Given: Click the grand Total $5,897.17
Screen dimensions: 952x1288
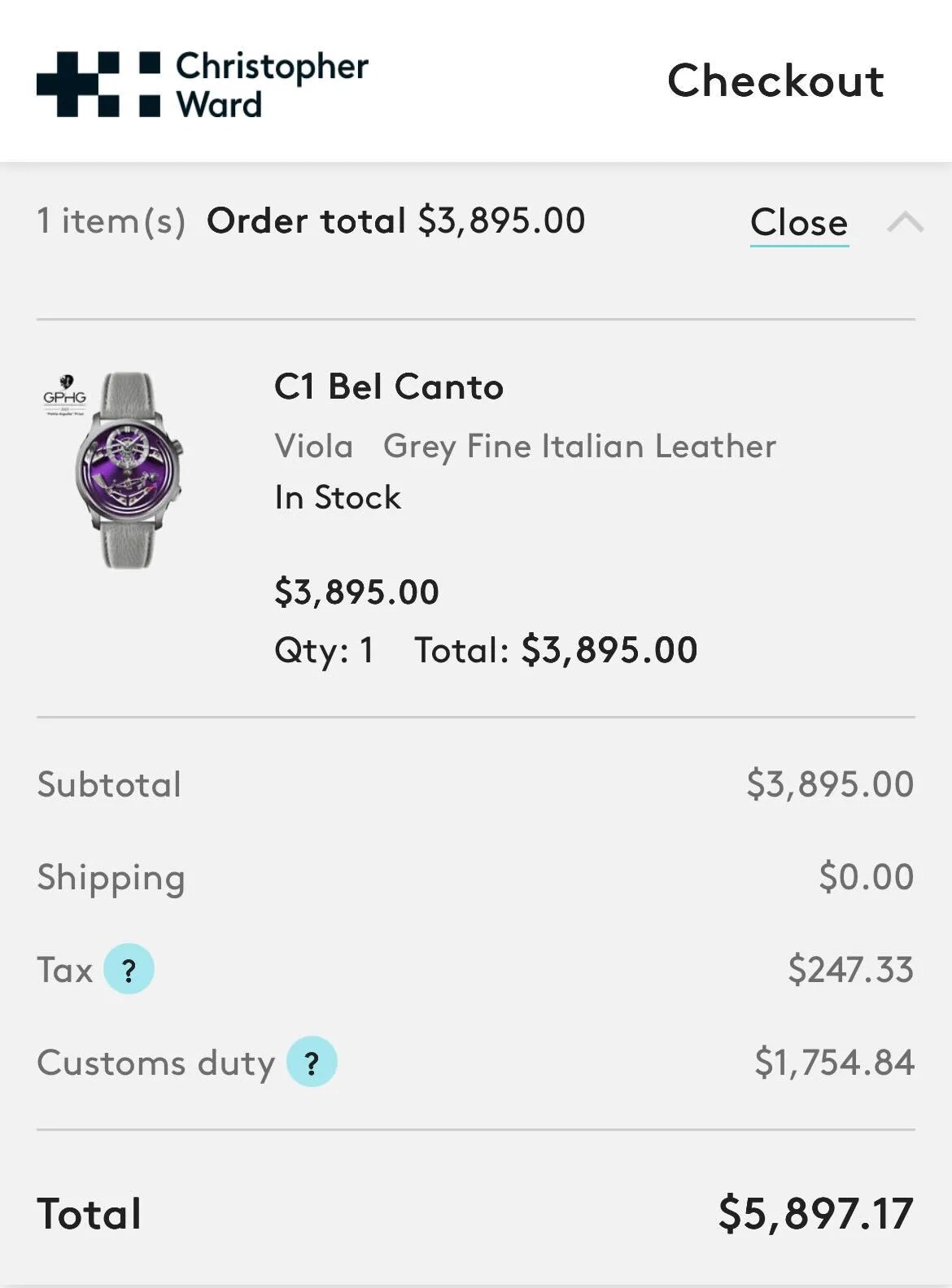Looking at the screenshot, I should [x=815, y=1213].
